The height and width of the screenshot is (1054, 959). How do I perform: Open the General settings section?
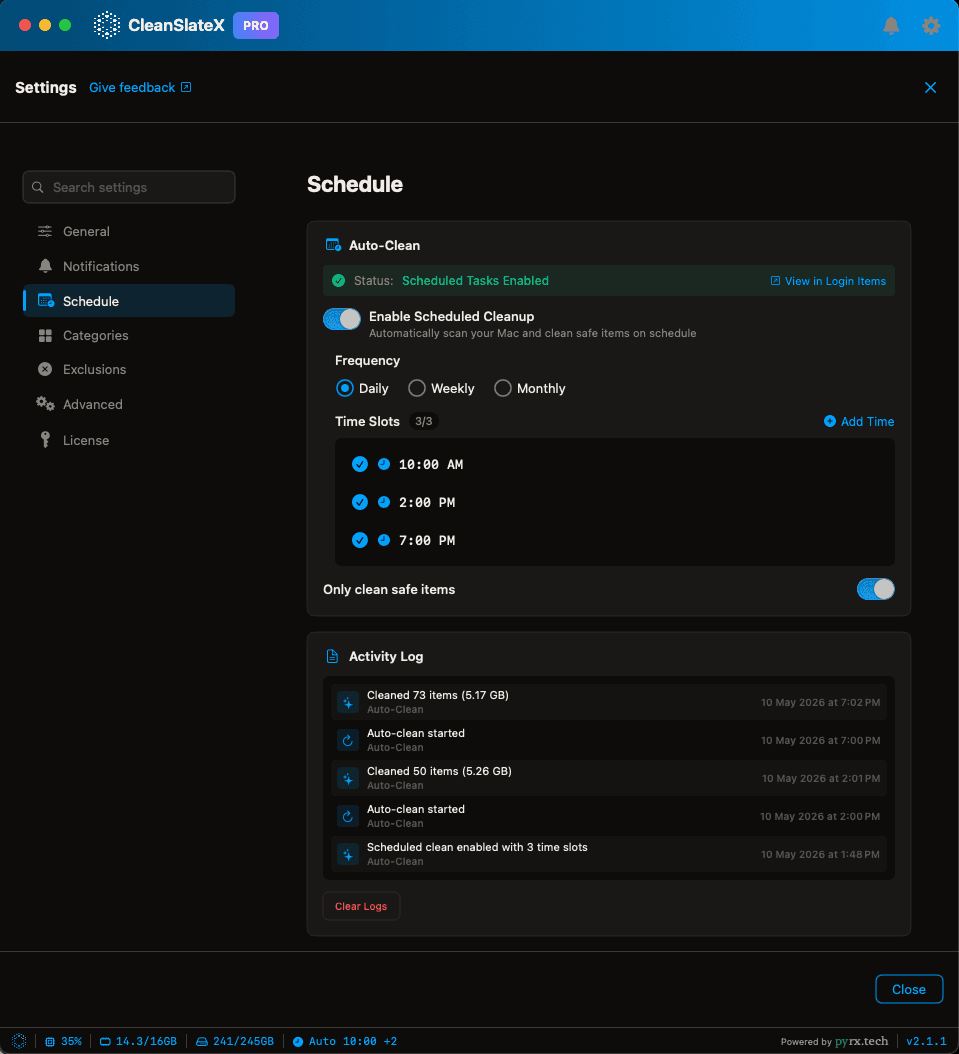tap(129, 231)
